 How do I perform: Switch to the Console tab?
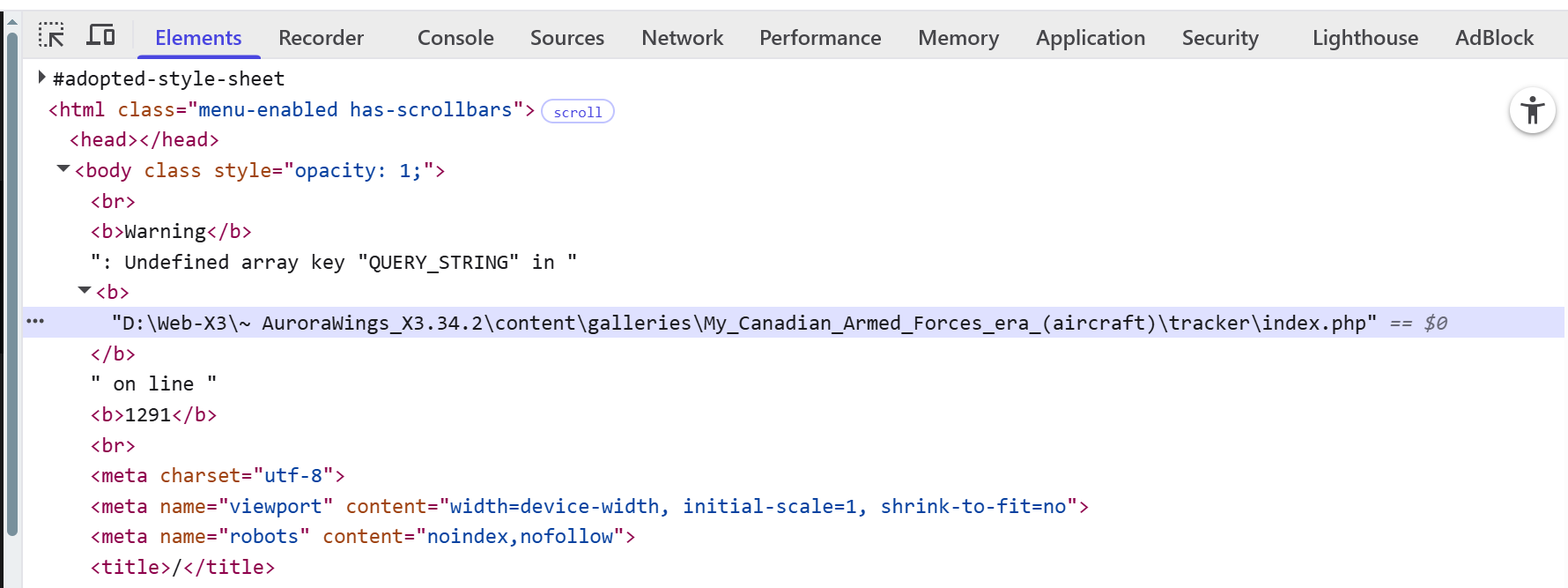tap(455, 38)
